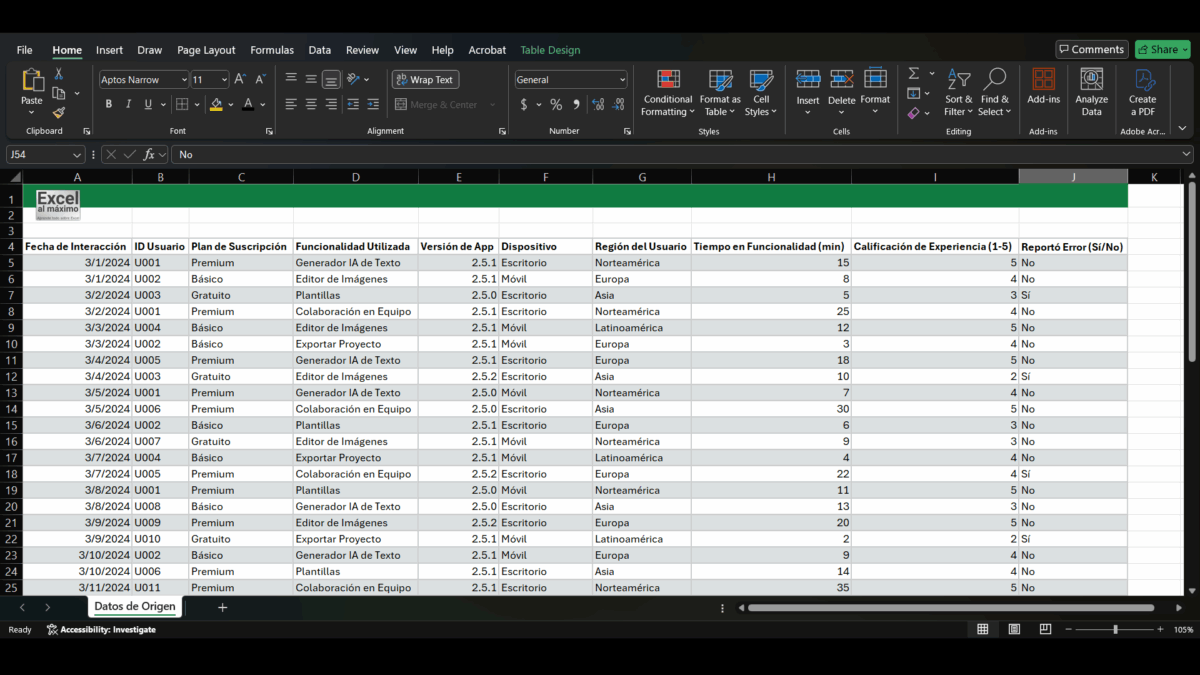Apply underline formatting

148,103
